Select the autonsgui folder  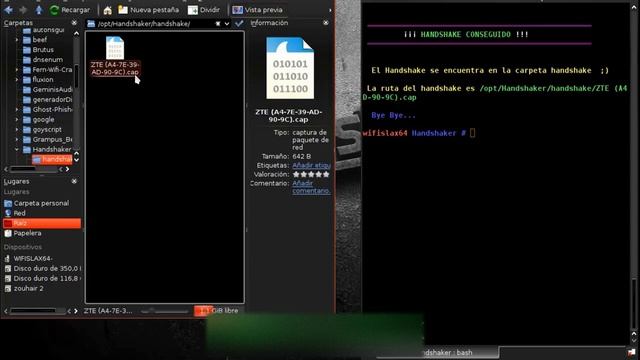coord(44,30)
